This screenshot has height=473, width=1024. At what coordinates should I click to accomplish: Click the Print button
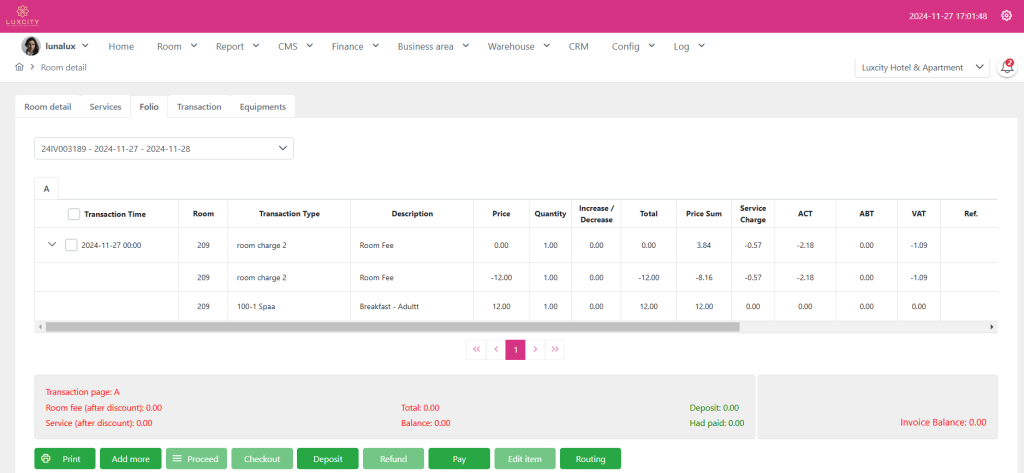65,459
